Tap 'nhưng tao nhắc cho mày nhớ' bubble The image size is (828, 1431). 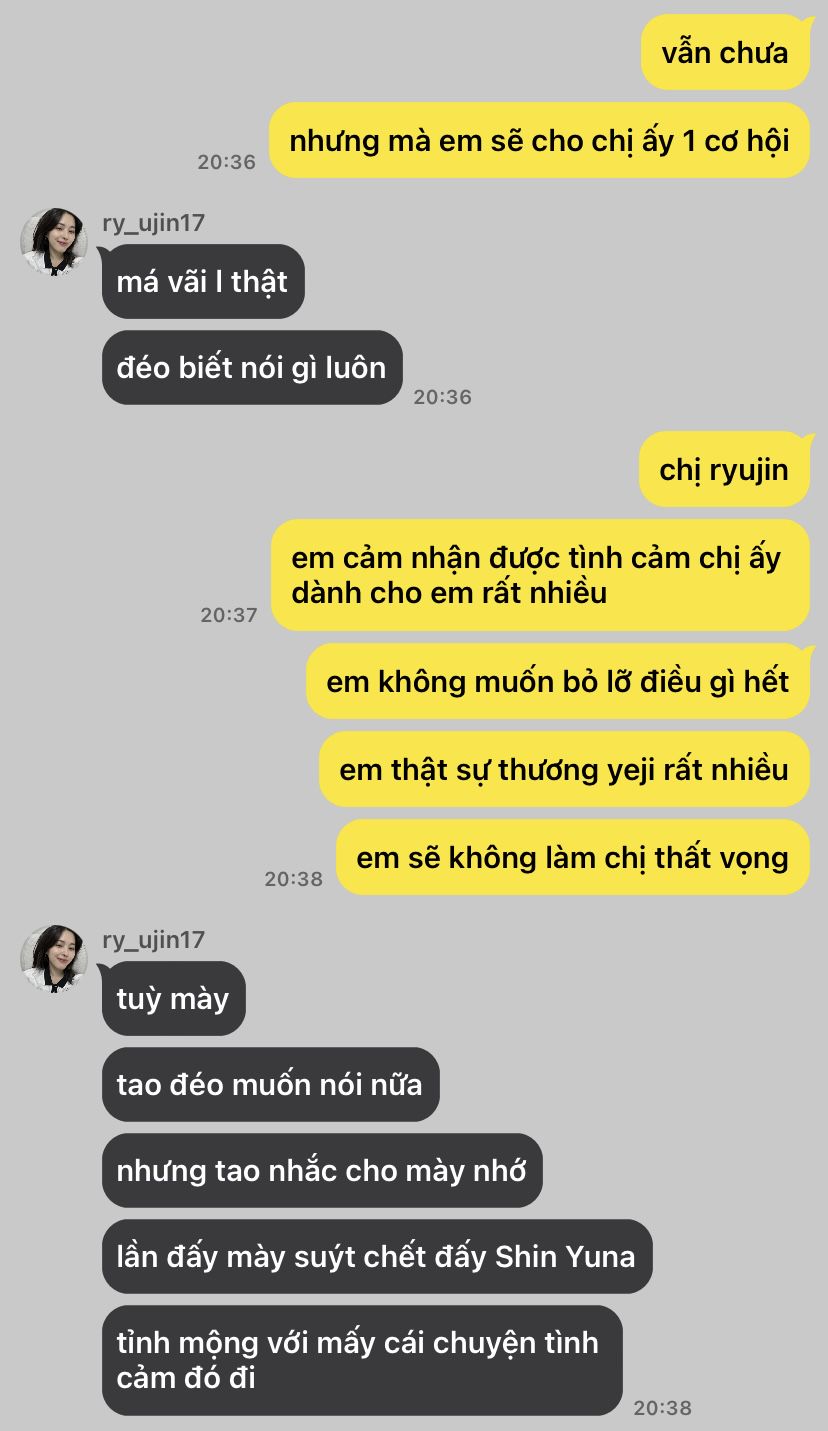[322, 1170]
